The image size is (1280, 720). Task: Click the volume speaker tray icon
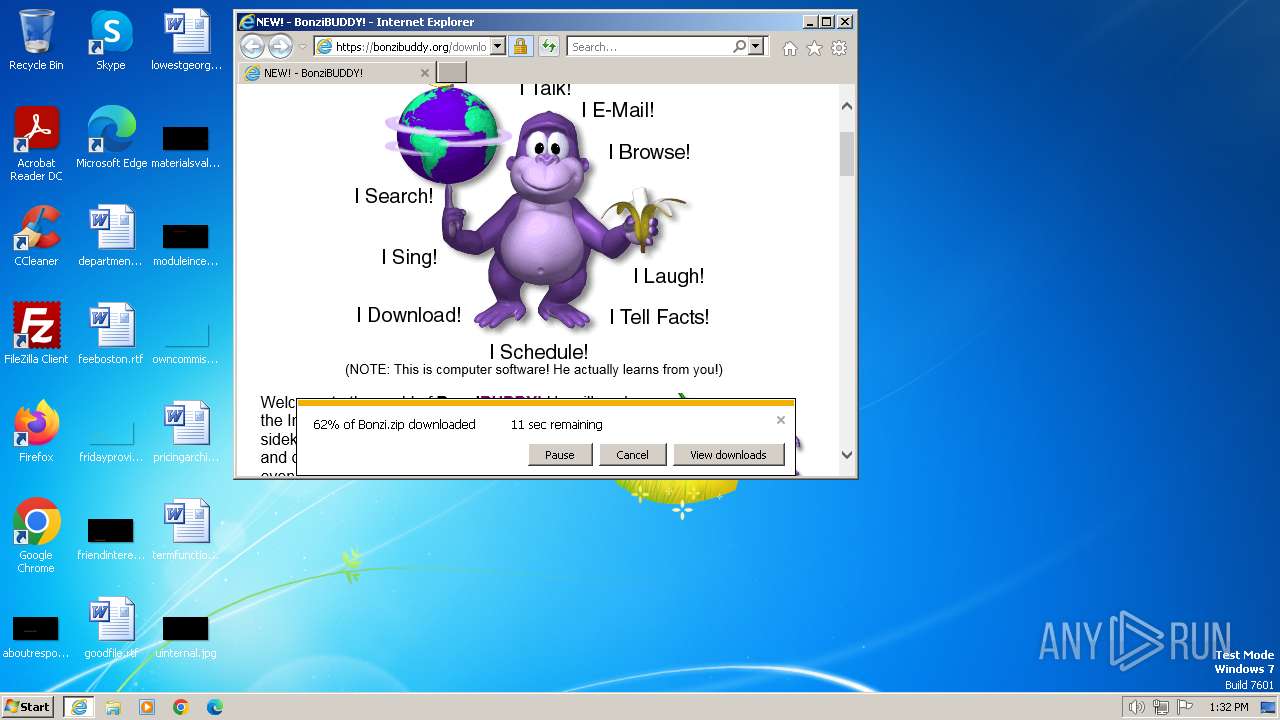[1137, 707]
